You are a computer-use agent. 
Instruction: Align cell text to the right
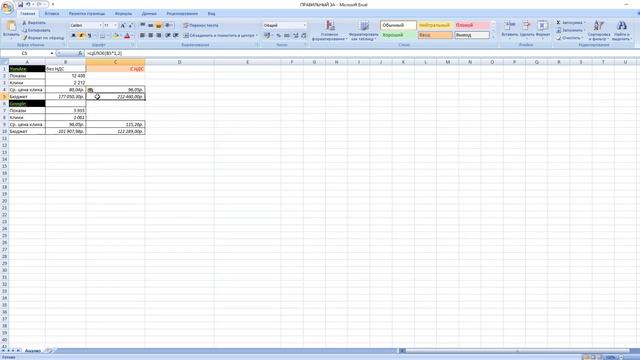tap(159, 36)
